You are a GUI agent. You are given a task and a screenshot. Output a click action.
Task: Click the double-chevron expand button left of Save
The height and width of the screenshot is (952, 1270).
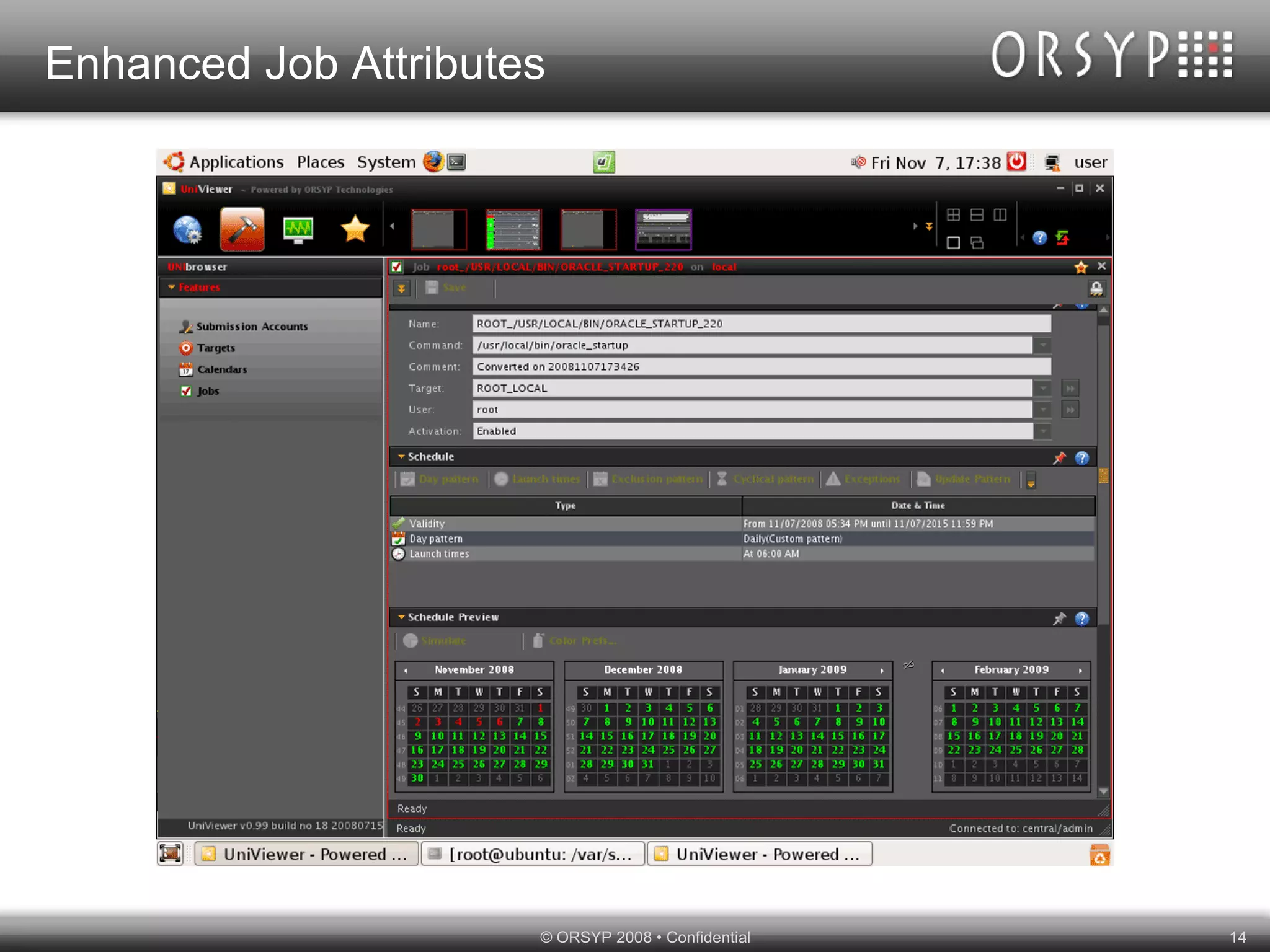[401, 288]
